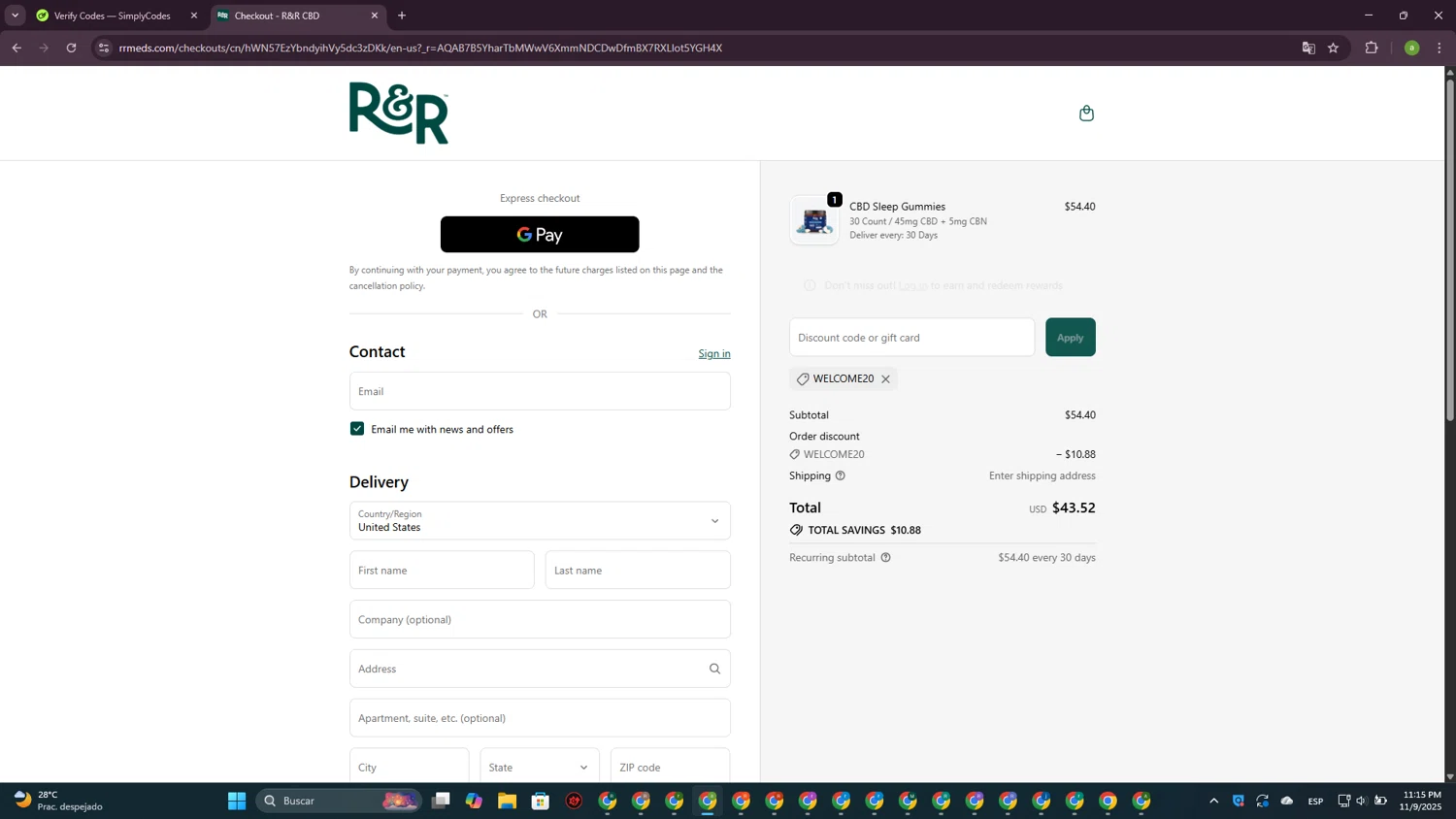Viewport: 1456px width, 819px height.
Task: Click the address search magnifier icon
Action: (714, 669)
